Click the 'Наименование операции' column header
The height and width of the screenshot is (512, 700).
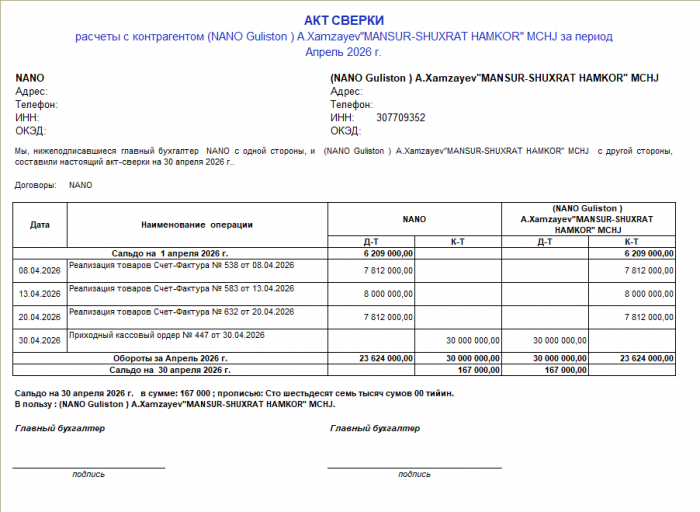[x=197, y=225]
